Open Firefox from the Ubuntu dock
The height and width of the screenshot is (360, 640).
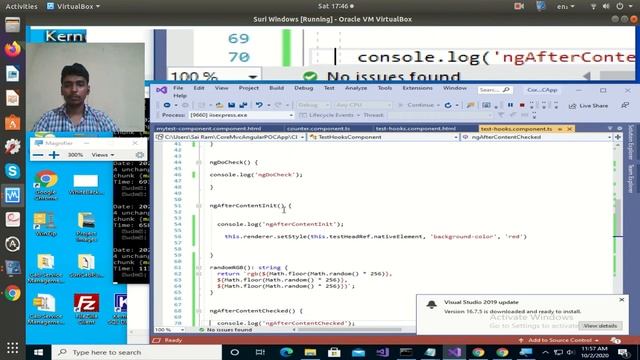[13, 49]
